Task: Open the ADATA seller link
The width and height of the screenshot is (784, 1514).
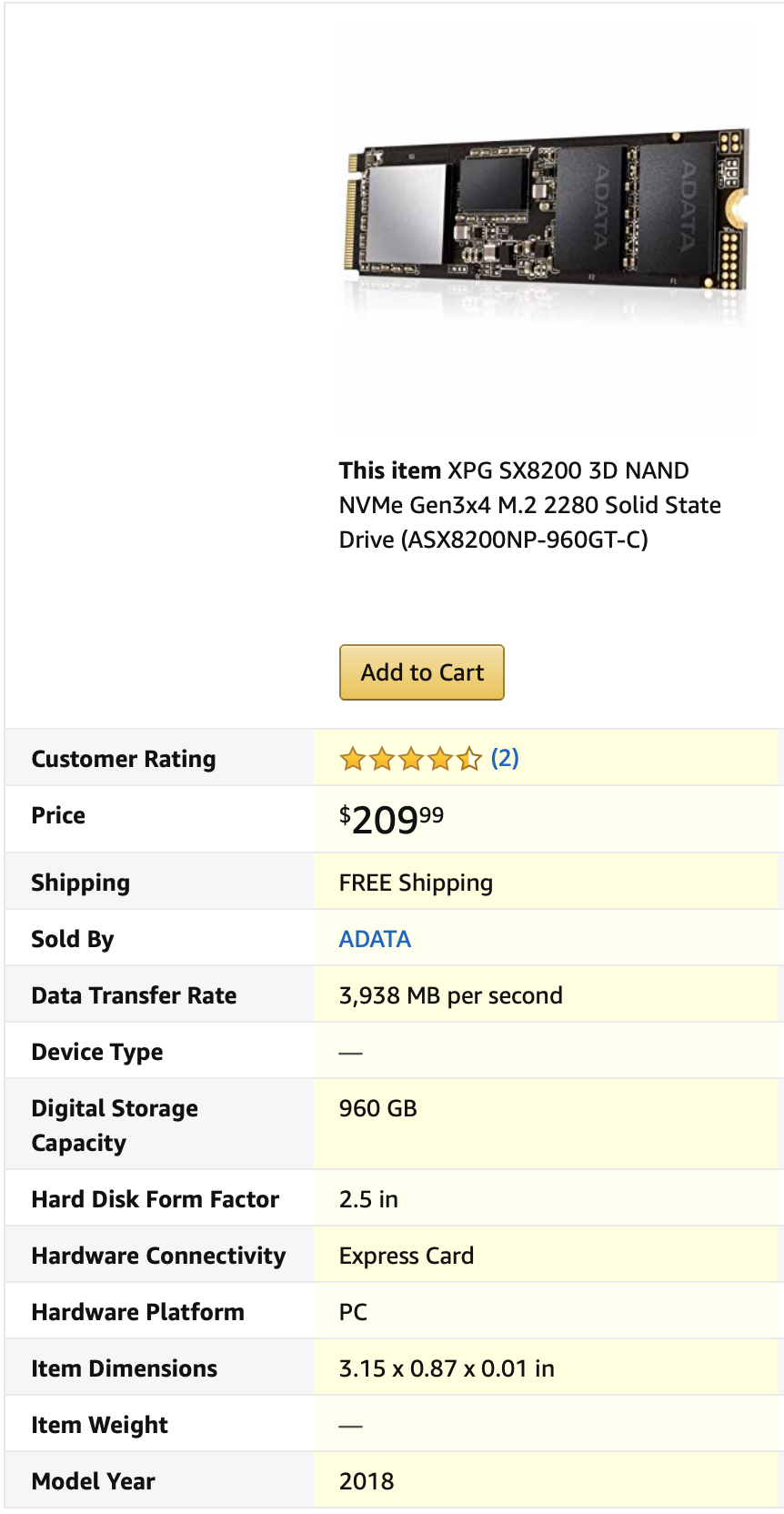Action: click(375, 939)
